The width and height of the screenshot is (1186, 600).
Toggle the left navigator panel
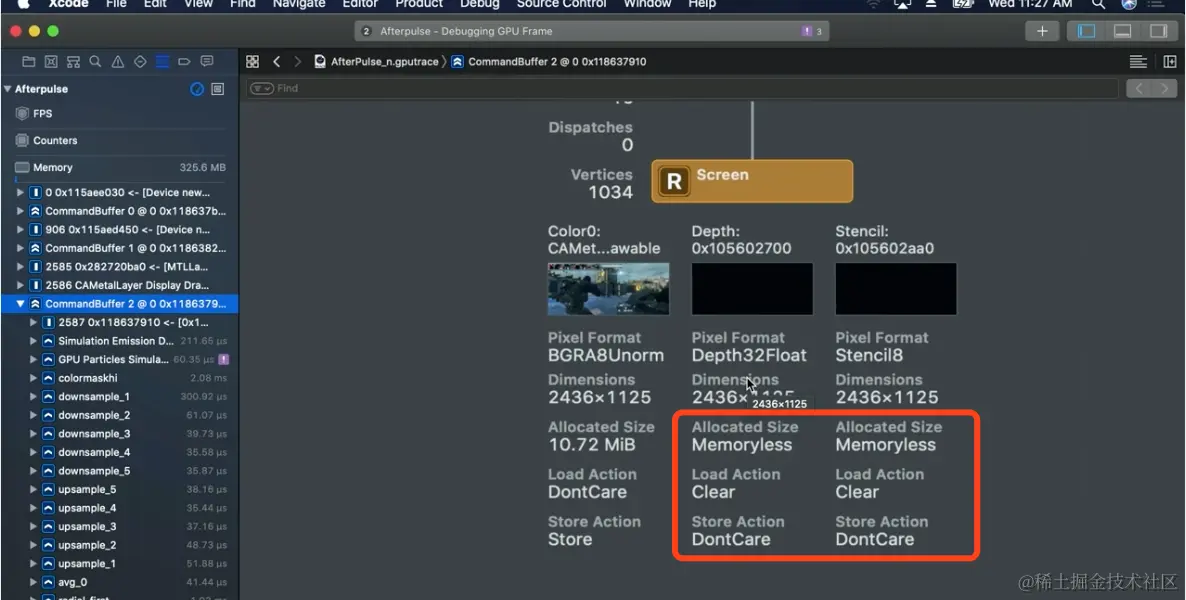click(x=1086, y=31)
